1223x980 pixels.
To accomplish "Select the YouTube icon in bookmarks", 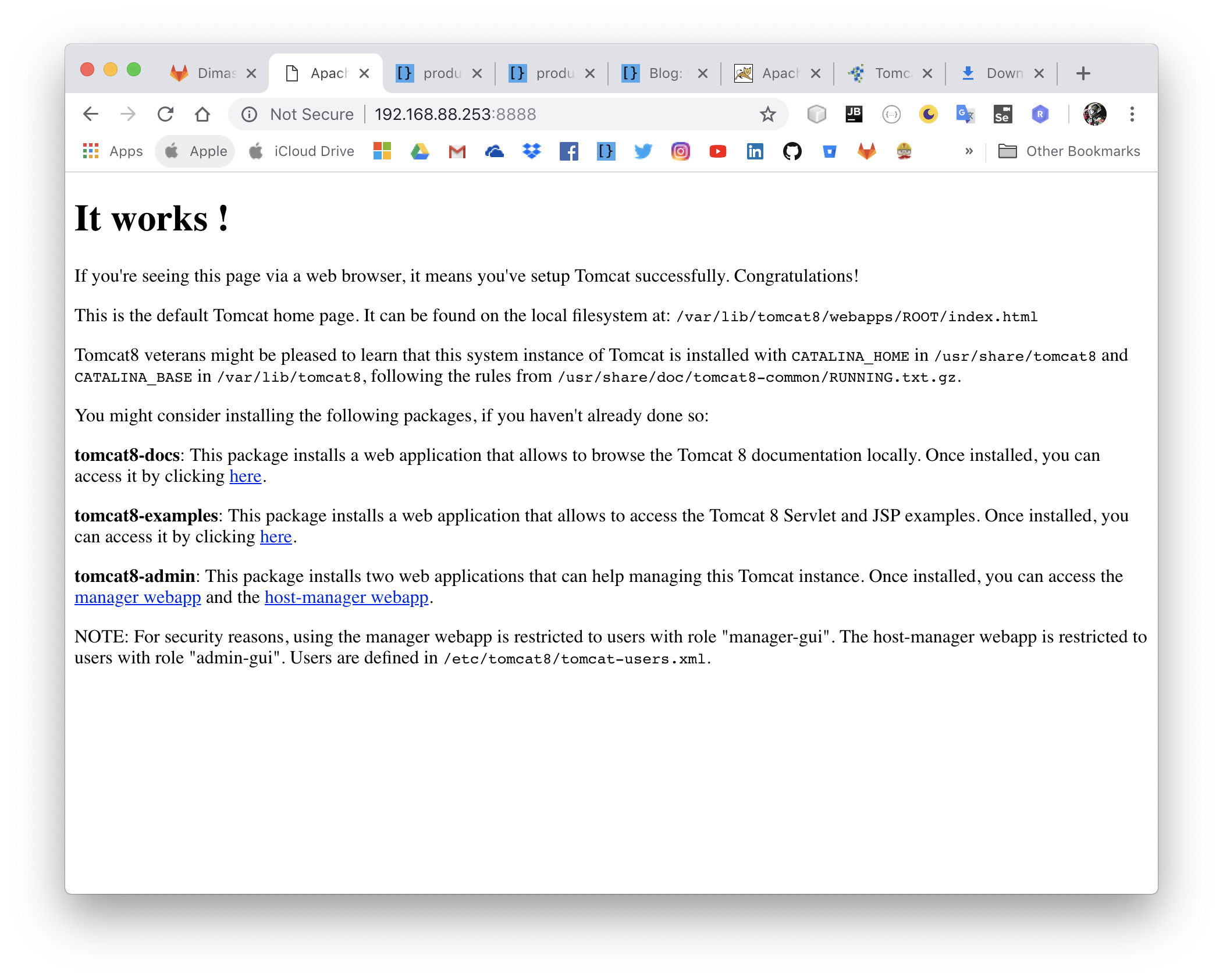I will (x=717, y=151).
